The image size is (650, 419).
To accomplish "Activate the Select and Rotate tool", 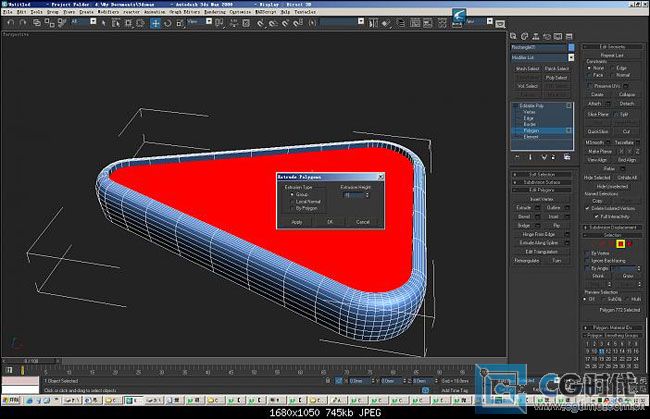I will click(167, 23).
